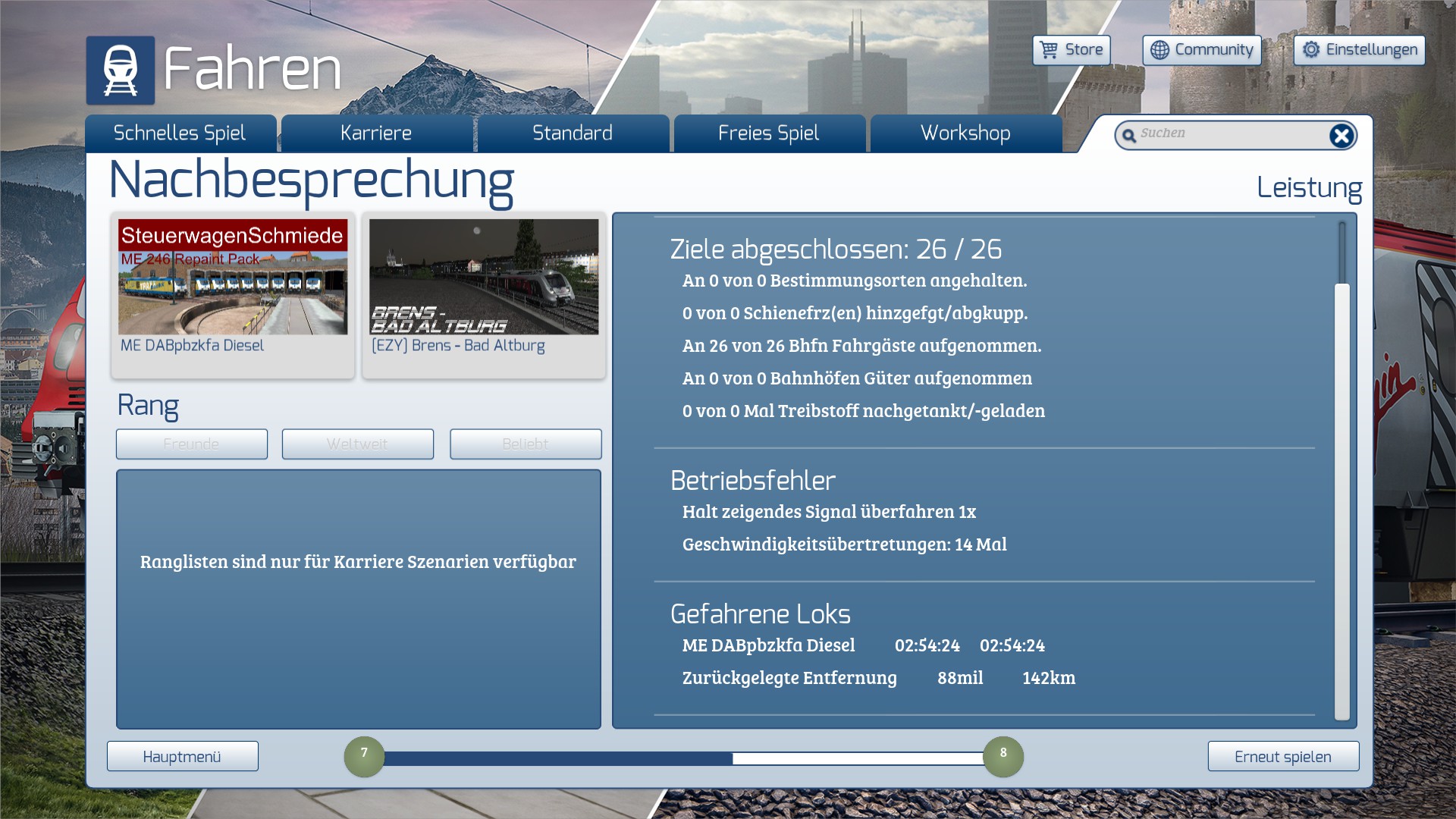Screen dimensions: 1456x819
Task: Open the Workshop tab
Action: click(x=965, y=133)
